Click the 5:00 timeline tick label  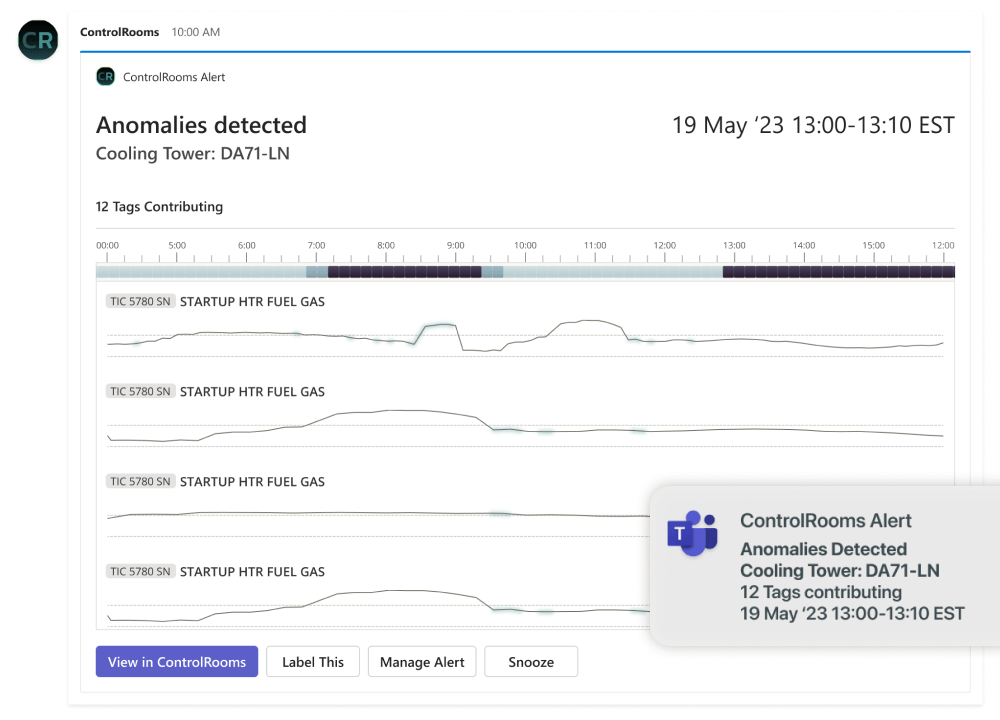coord(177,246)
